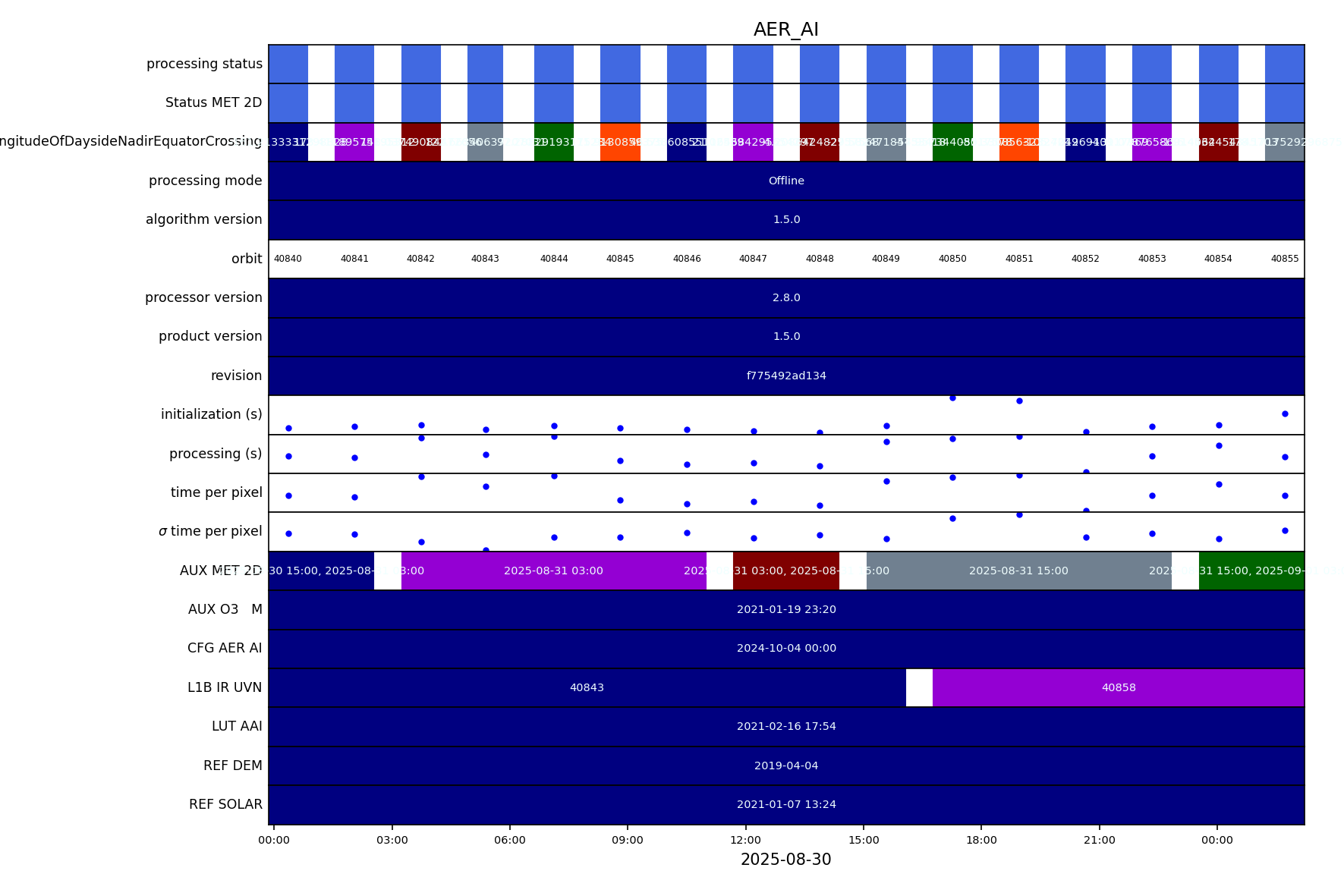Click the Offline processing mode bar
1344x896 pixels.
click(x=785, y=181)
